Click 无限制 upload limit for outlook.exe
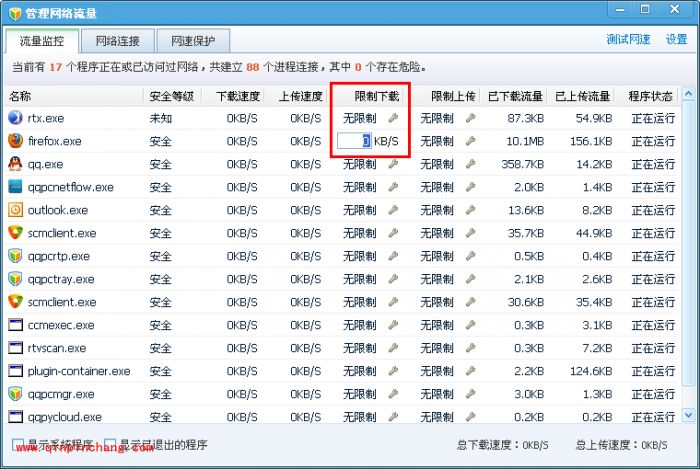Viewport: 700px width, 469px height. [437, 210]
